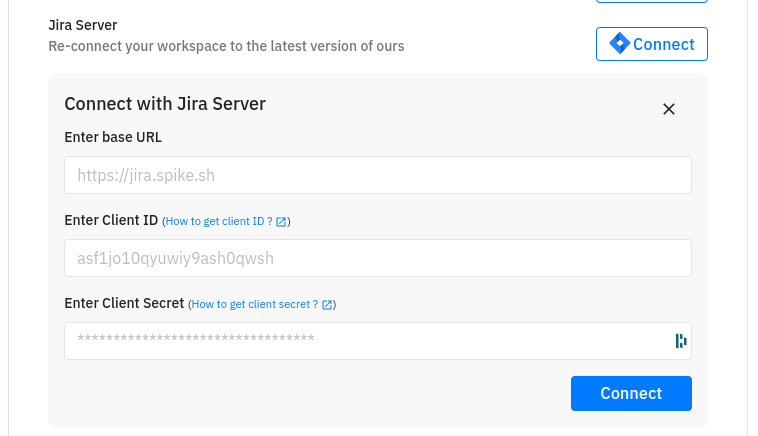The width and height of the screenshot is (758, 436).
Task: Click the Re-connect your workspace description text
Action: click(x=226, y=46)
